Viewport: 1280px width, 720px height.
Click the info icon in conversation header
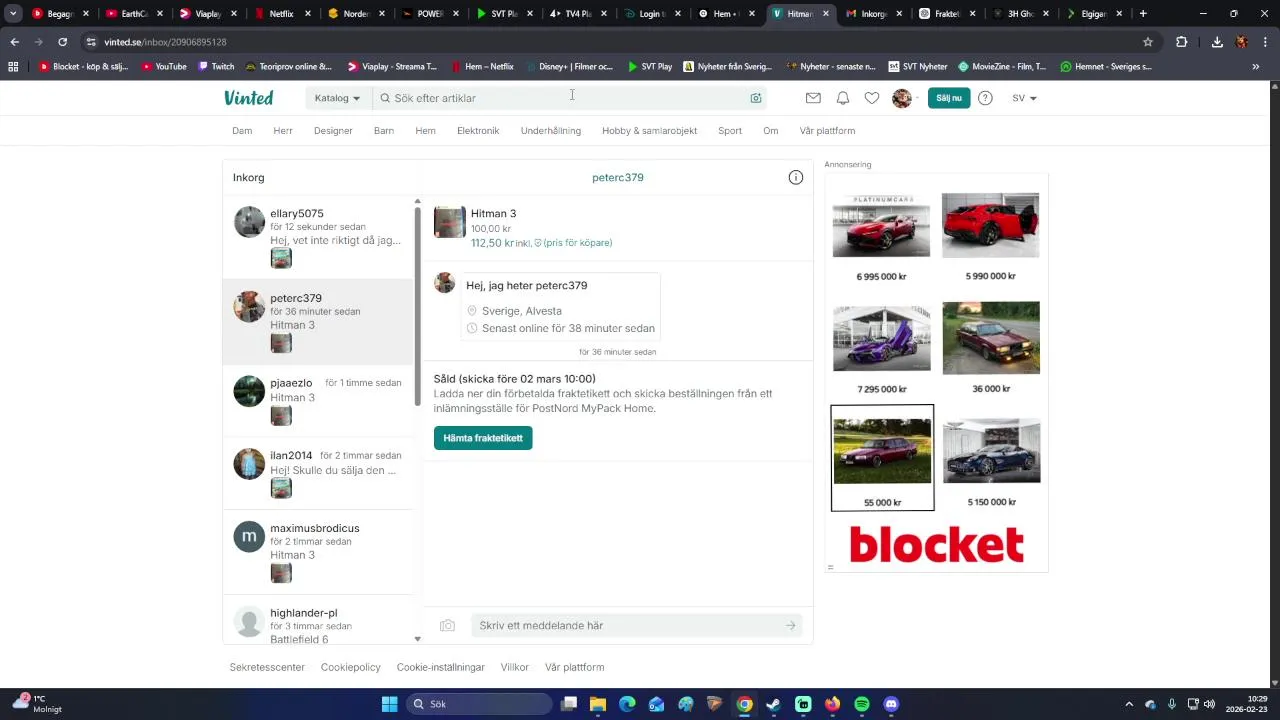[796, 177]
